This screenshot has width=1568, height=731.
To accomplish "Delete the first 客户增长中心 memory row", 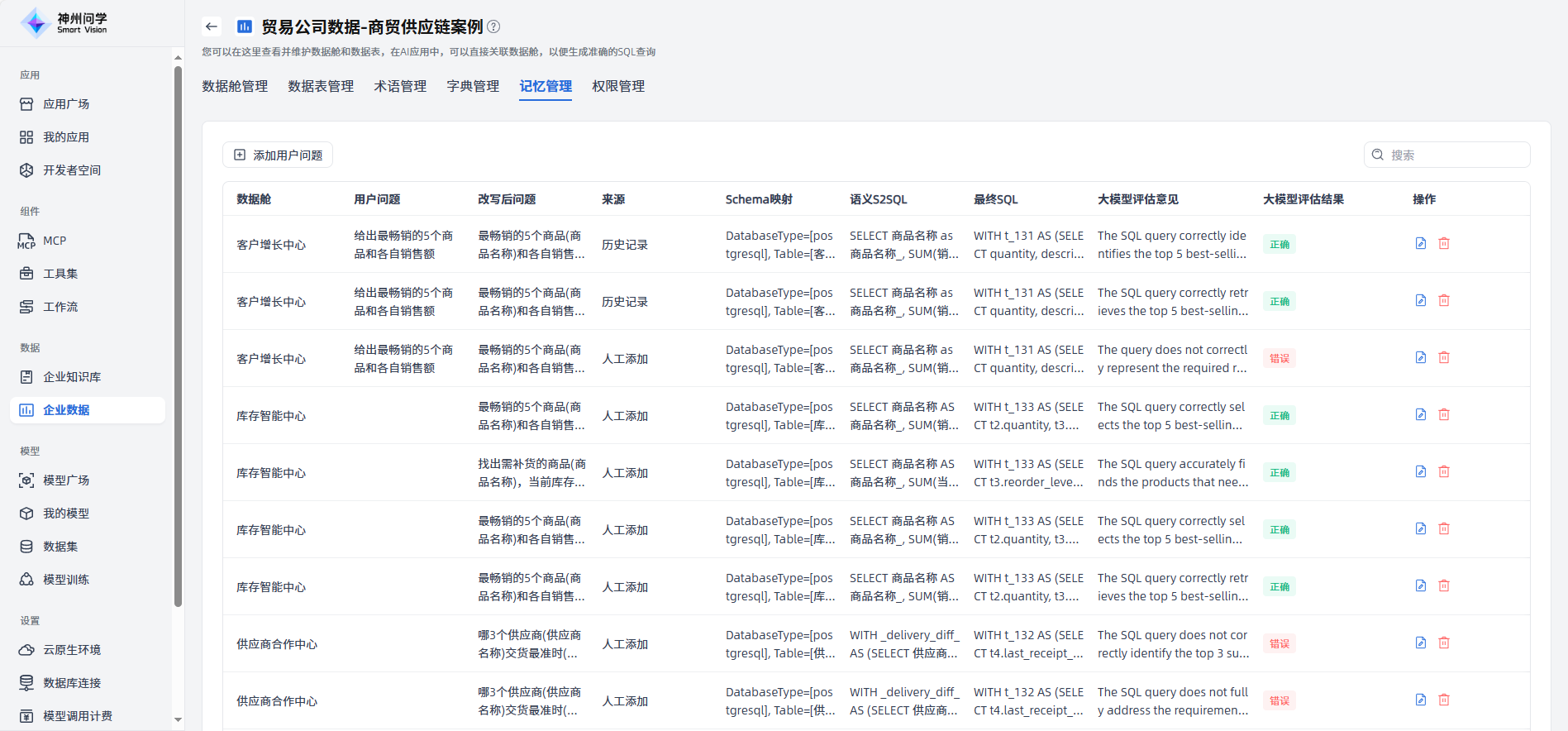I will 1444,243.
